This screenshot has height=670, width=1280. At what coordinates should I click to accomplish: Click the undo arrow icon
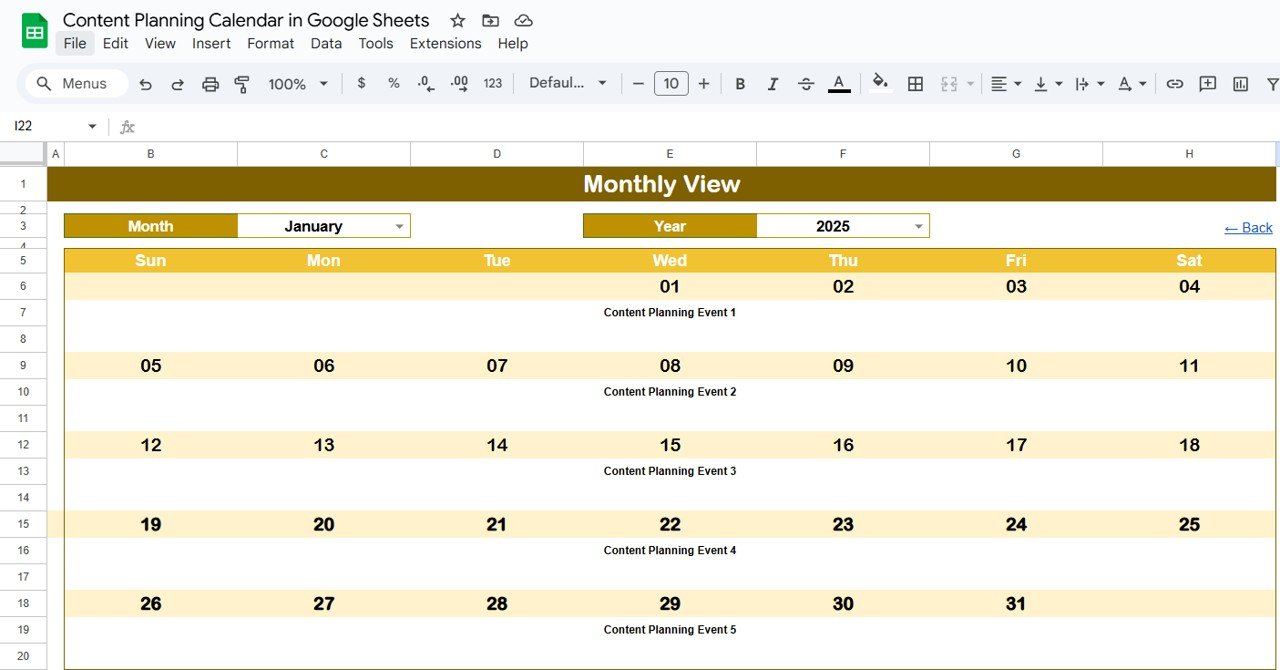click(x=146, y=84)
